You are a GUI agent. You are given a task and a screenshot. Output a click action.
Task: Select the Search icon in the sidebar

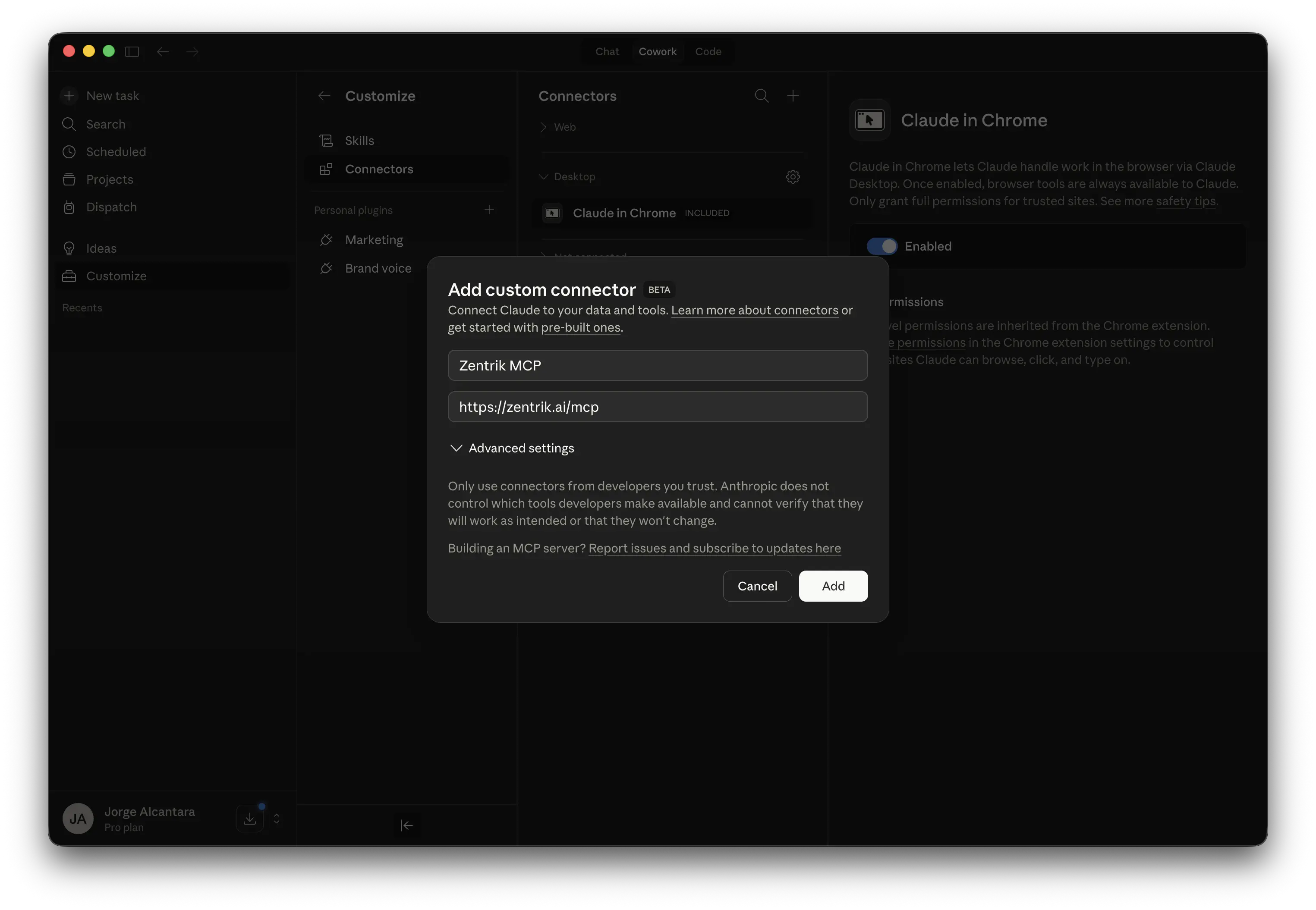tap(69, 124)
